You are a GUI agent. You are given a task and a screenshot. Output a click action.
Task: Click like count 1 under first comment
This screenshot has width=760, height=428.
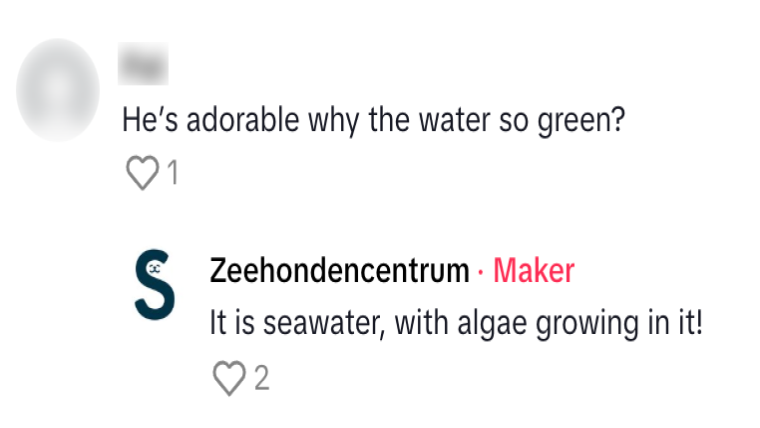click(x=172, y=174)
